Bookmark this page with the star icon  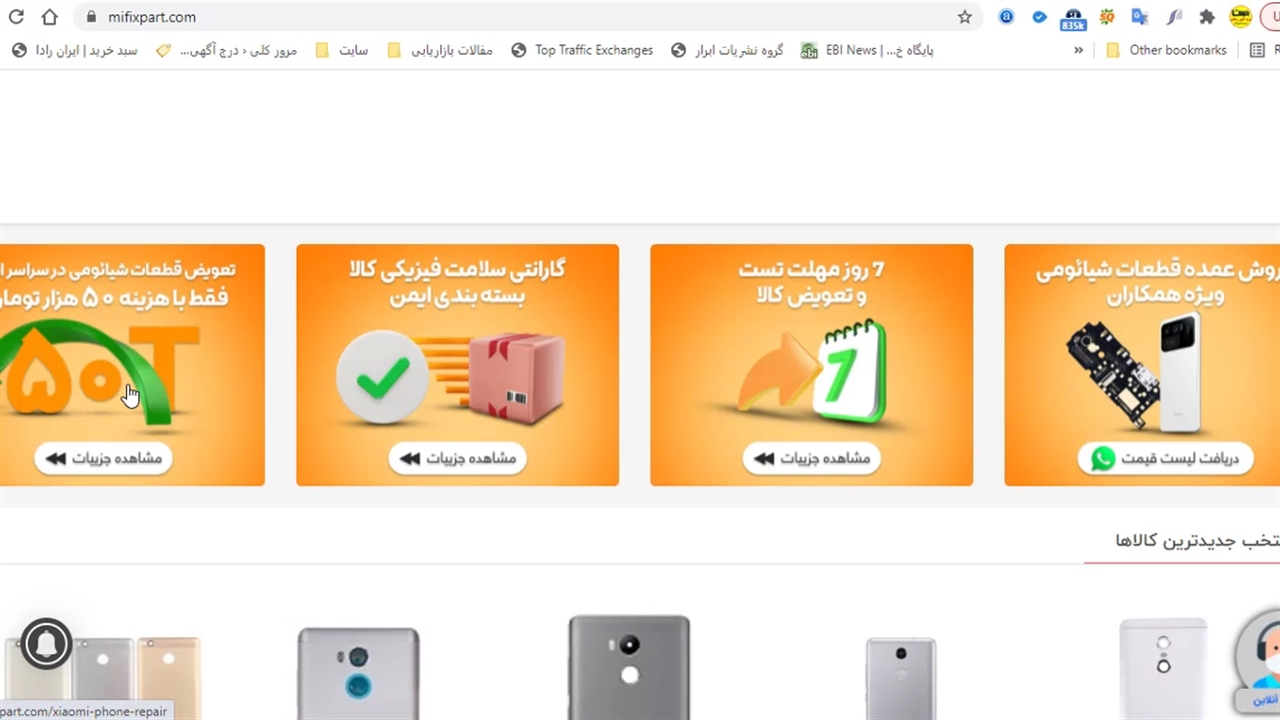965,17
